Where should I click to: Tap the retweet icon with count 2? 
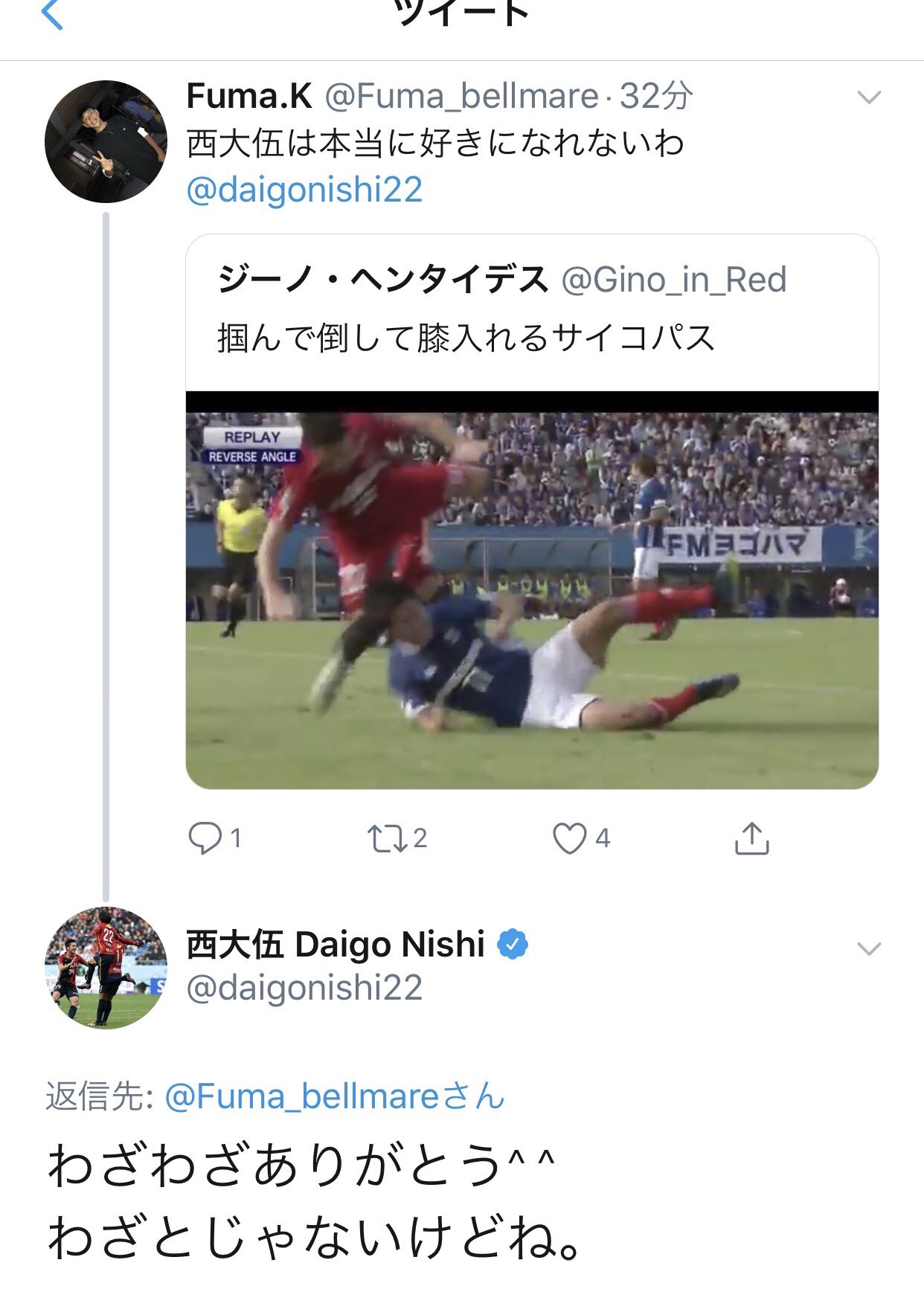coord(386,838)
